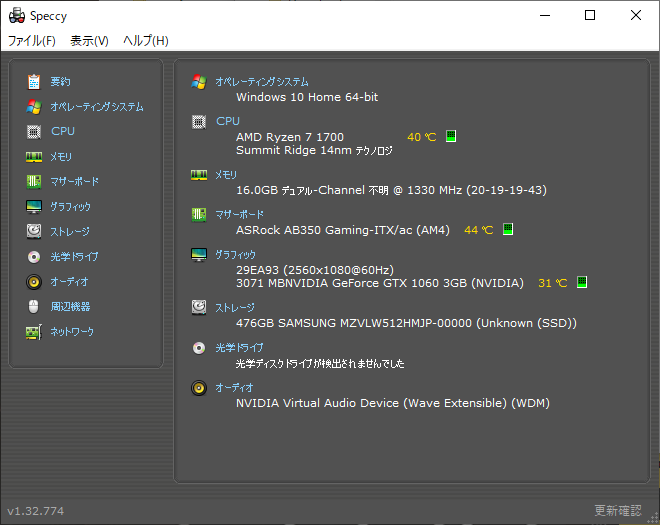
Task: Click the Summary clipboard icon in sidebar
Action: [x=34, y=81]
